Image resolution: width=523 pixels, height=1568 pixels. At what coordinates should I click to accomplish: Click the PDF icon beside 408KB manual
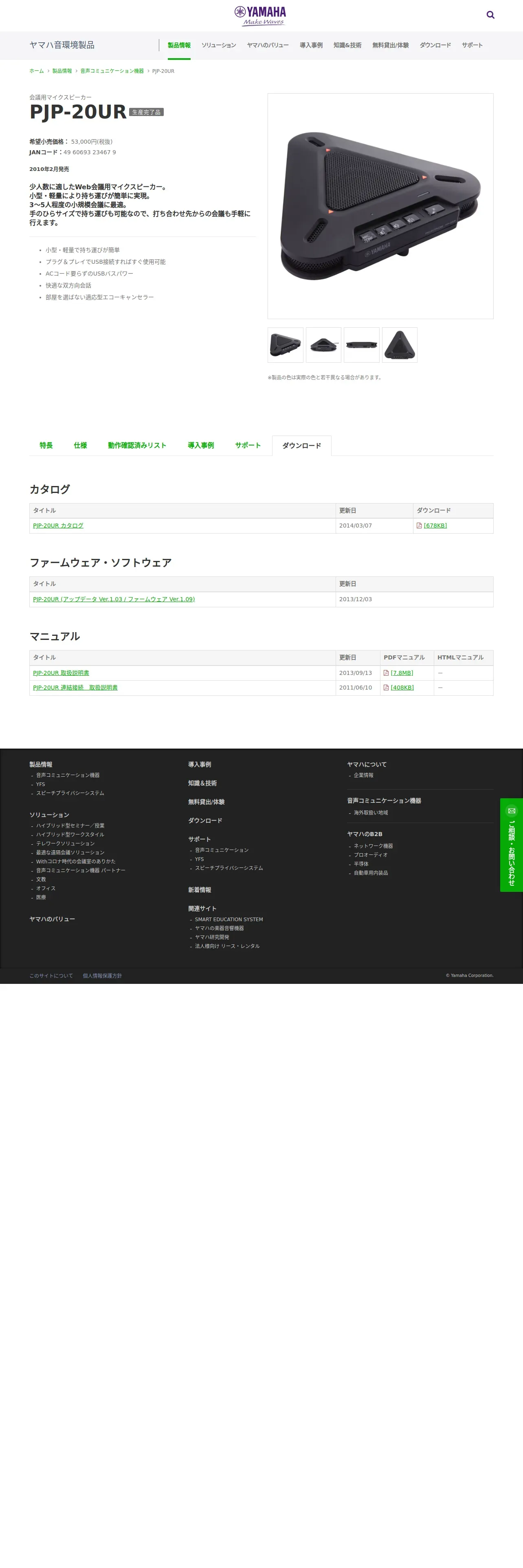coord(386,687)
